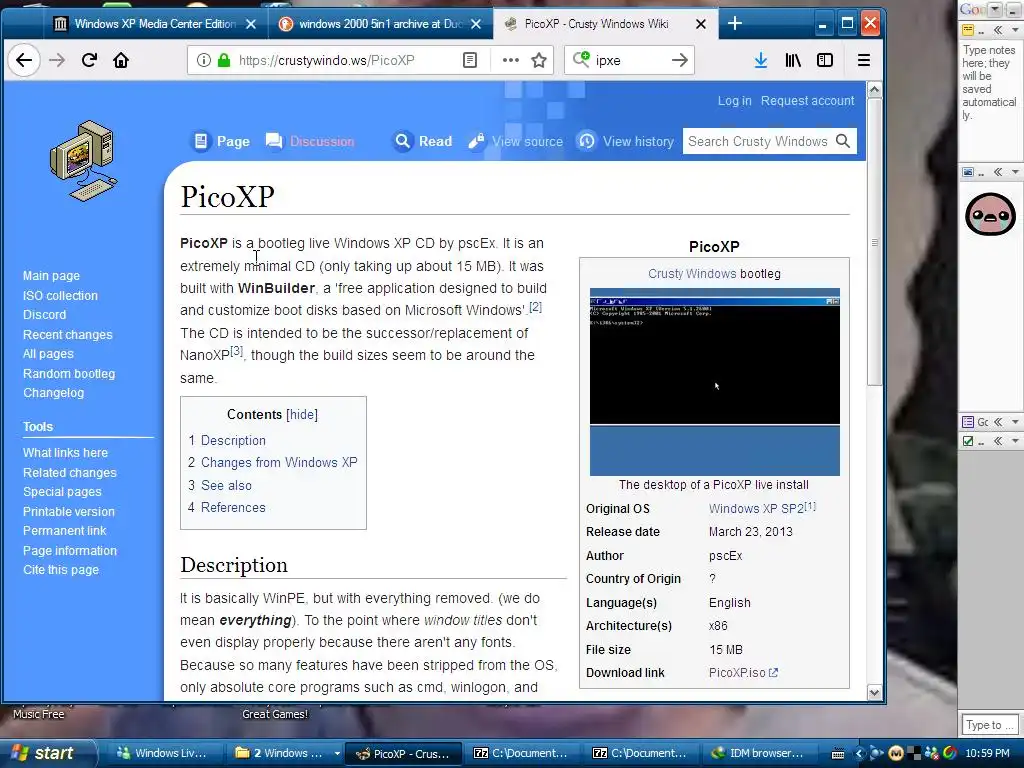Open the Firefox downloads panel
Viewport: 1024px width, 768px height.
[x=761, y=60]
